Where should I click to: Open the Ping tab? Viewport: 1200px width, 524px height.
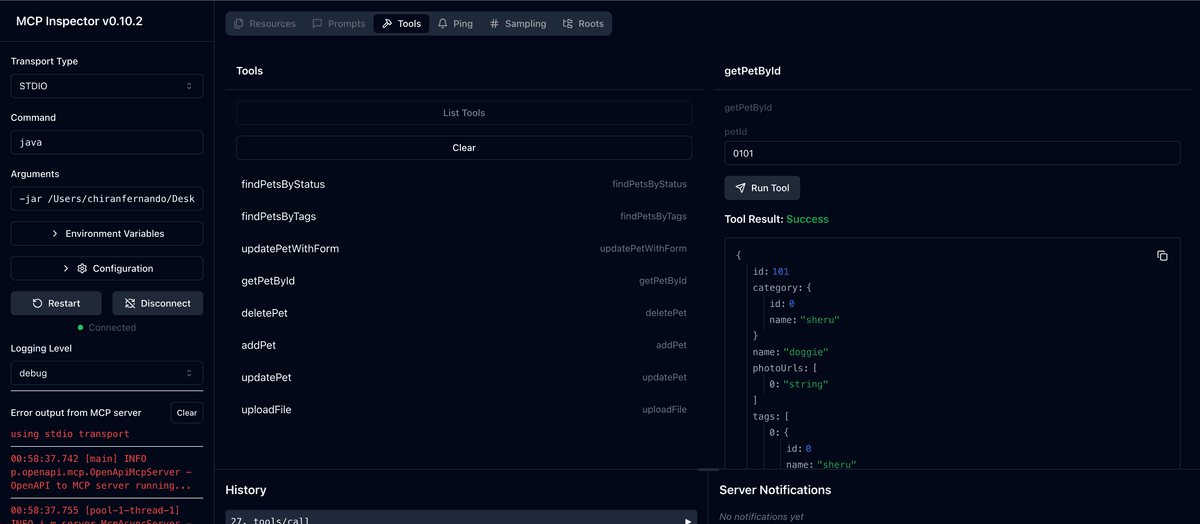(456, 24)
